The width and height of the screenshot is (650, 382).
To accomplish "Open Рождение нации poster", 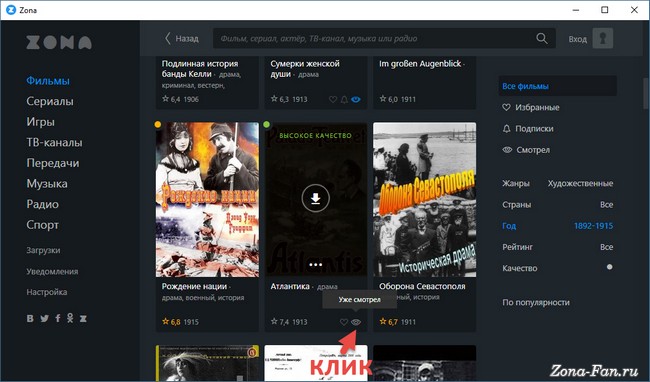I will coord(207,199).
